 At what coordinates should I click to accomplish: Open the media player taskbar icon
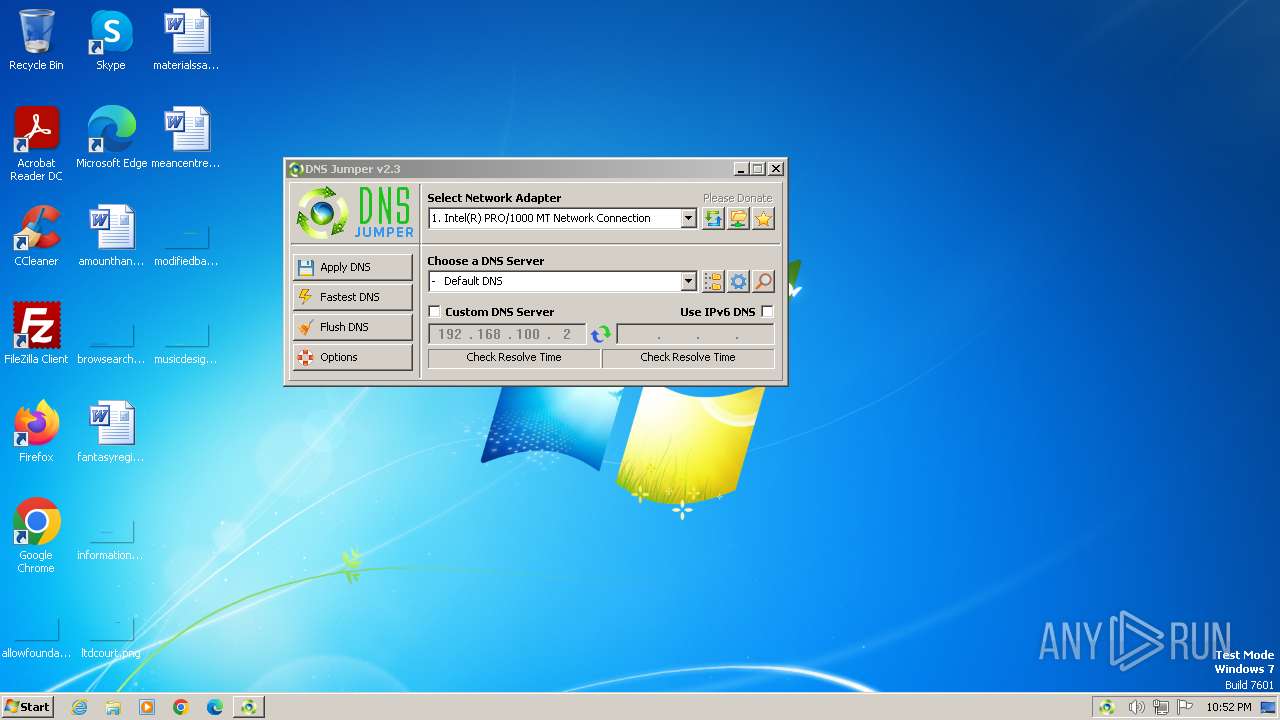[147, 707]
